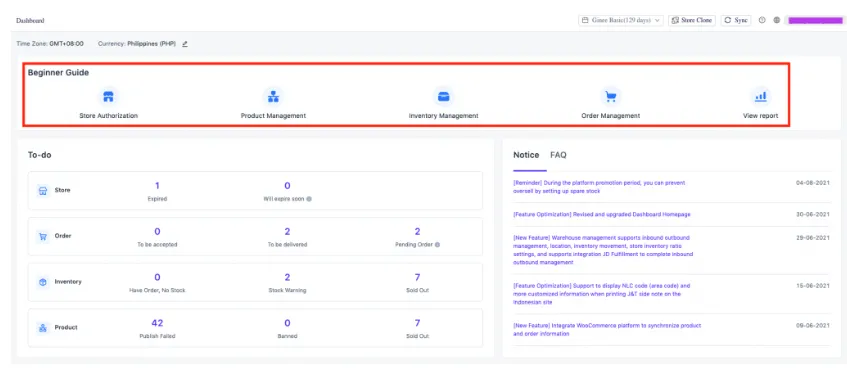Click the To-do heading
The width and height of the screenshot is (847, 368).
[x=39, y=155]
